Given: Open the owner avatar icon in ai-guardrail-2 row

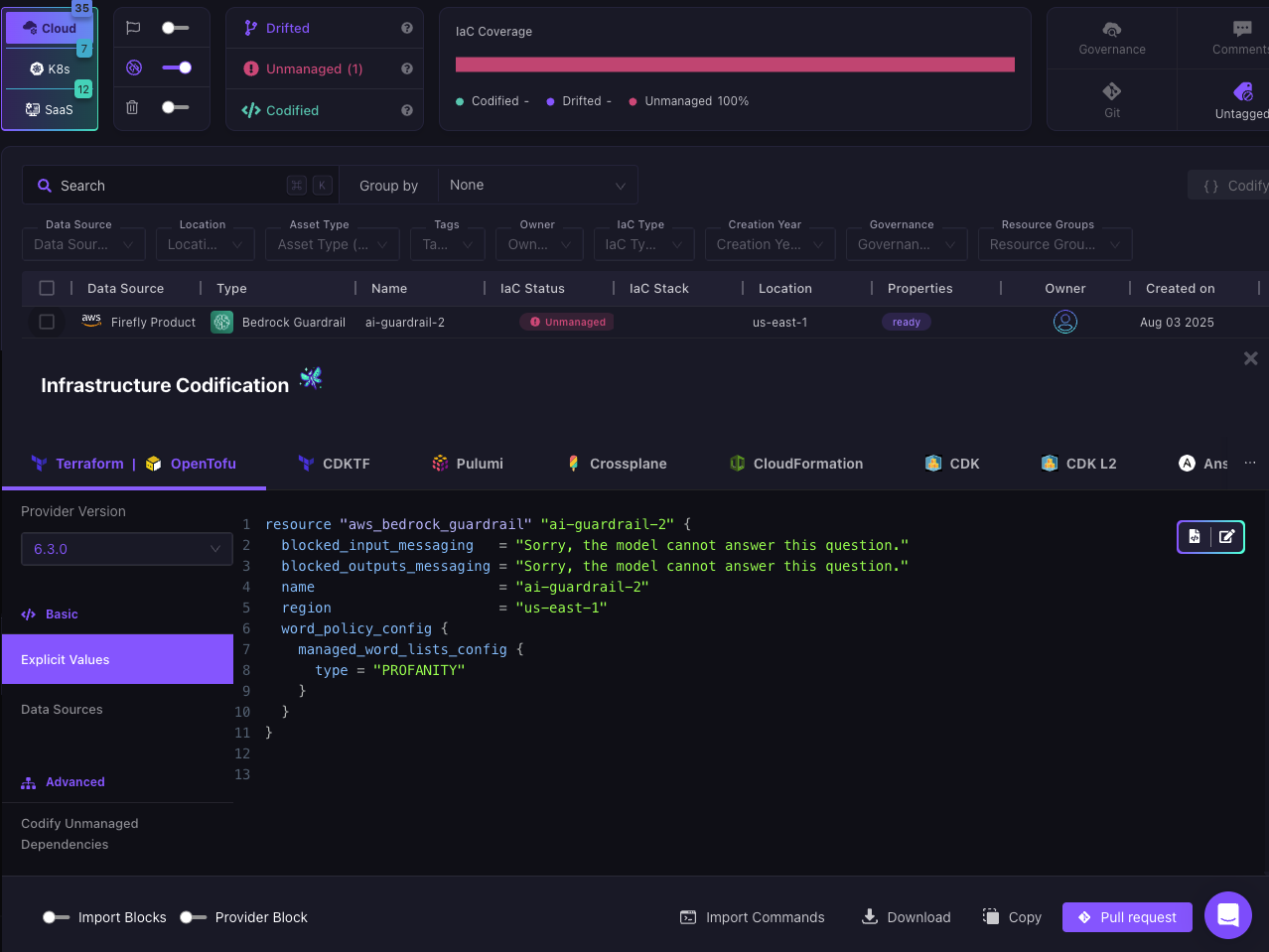Looking at the screenshot, I should (1065, 322).
